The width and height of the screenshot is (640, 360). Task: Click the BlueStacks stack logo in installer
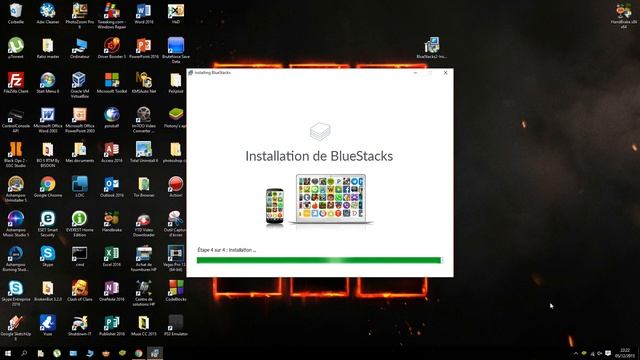pos(320,131)
